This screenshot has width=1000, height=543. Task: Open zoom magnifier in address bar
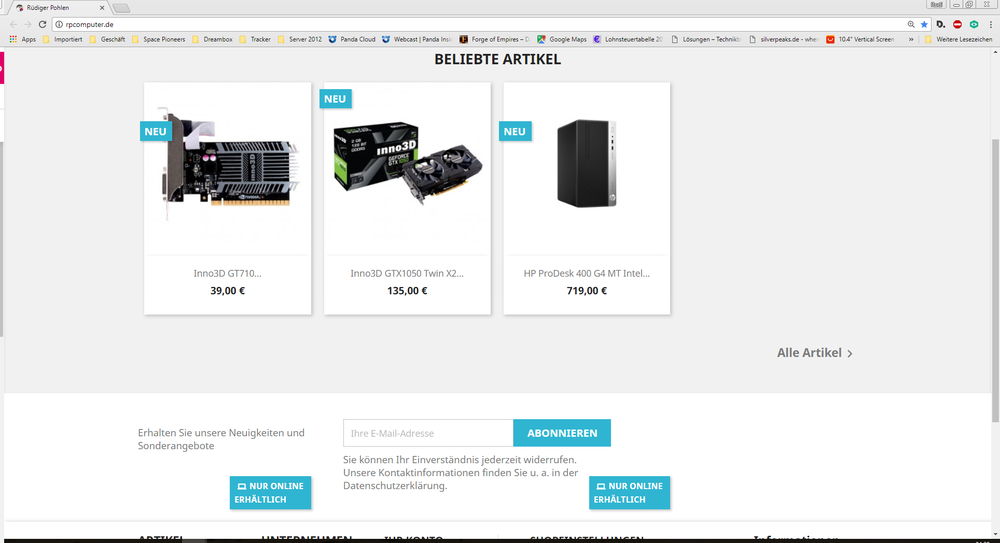911,24
